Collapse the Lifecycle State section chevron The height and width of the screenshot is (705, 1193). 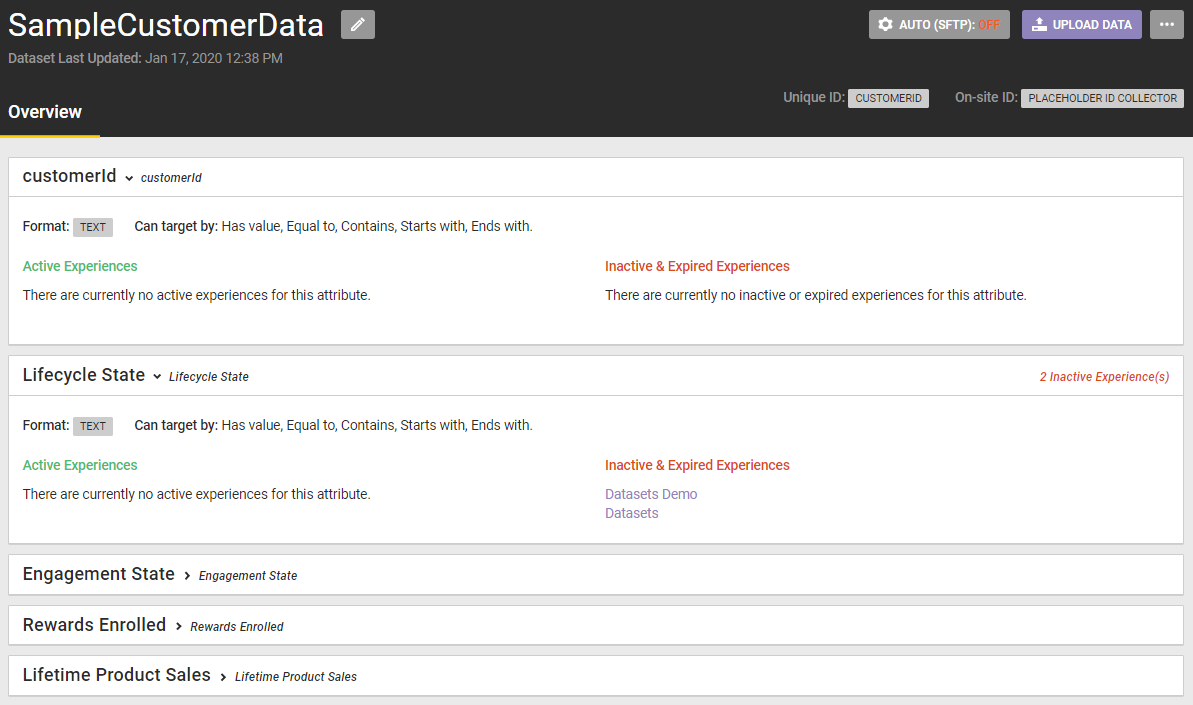(x=157, y=377)
